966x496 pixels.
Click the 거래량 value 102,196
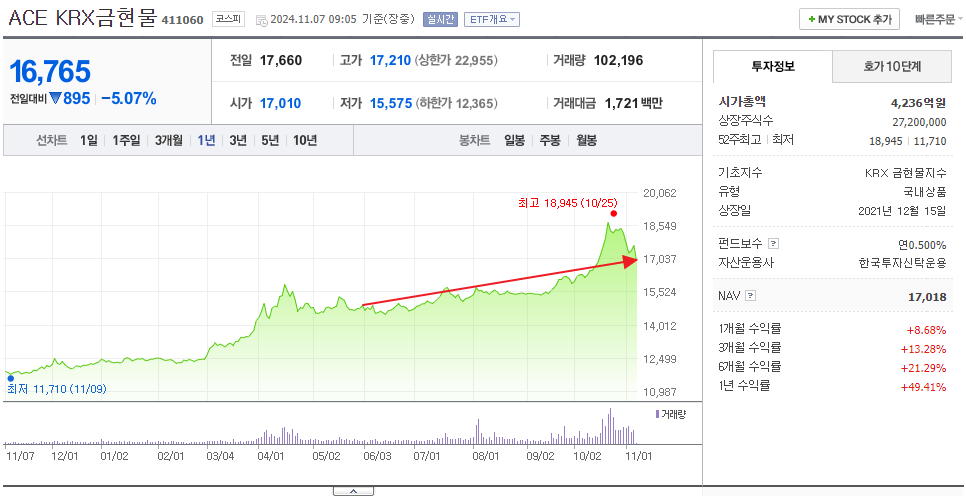click(619, 60)
